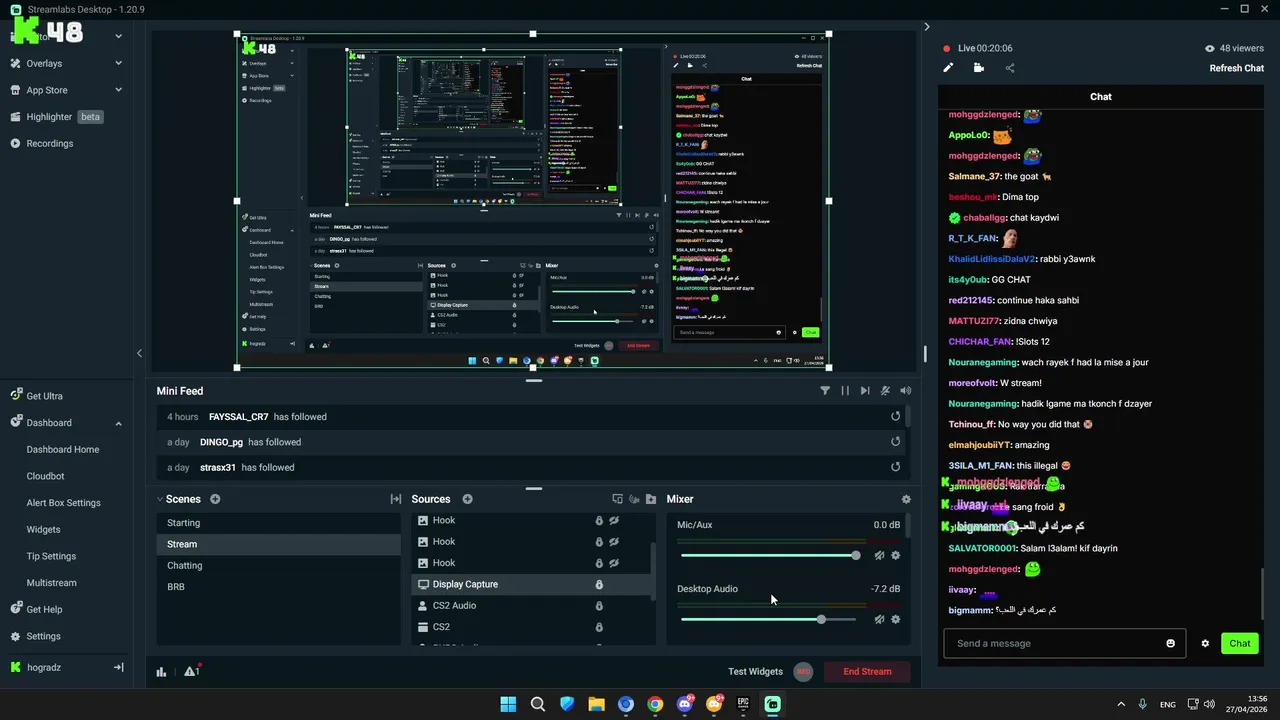Image resolution: width=1280 pixels, height=720 pixels.
Task: Open Settings in the sidebar
Action: coord(43,636)
